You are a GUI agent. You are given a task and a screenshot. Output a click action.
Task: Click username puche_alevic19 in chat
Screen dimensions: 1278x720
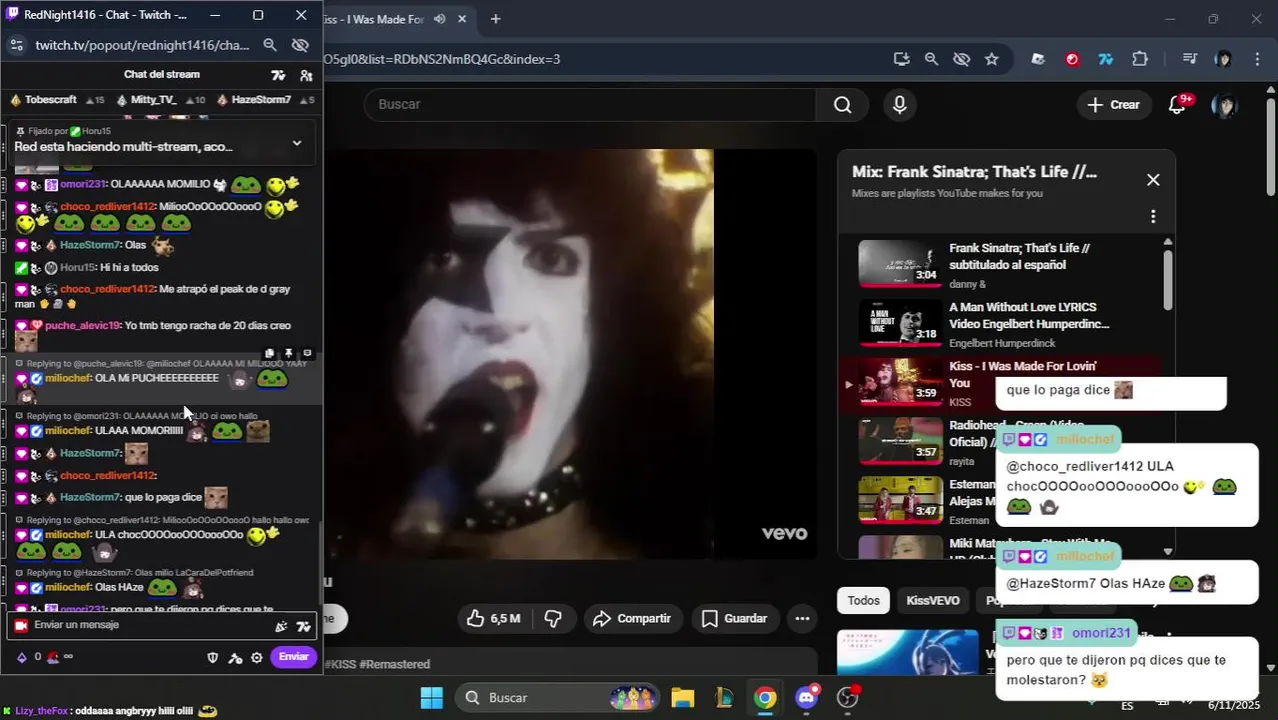point(82,325)
